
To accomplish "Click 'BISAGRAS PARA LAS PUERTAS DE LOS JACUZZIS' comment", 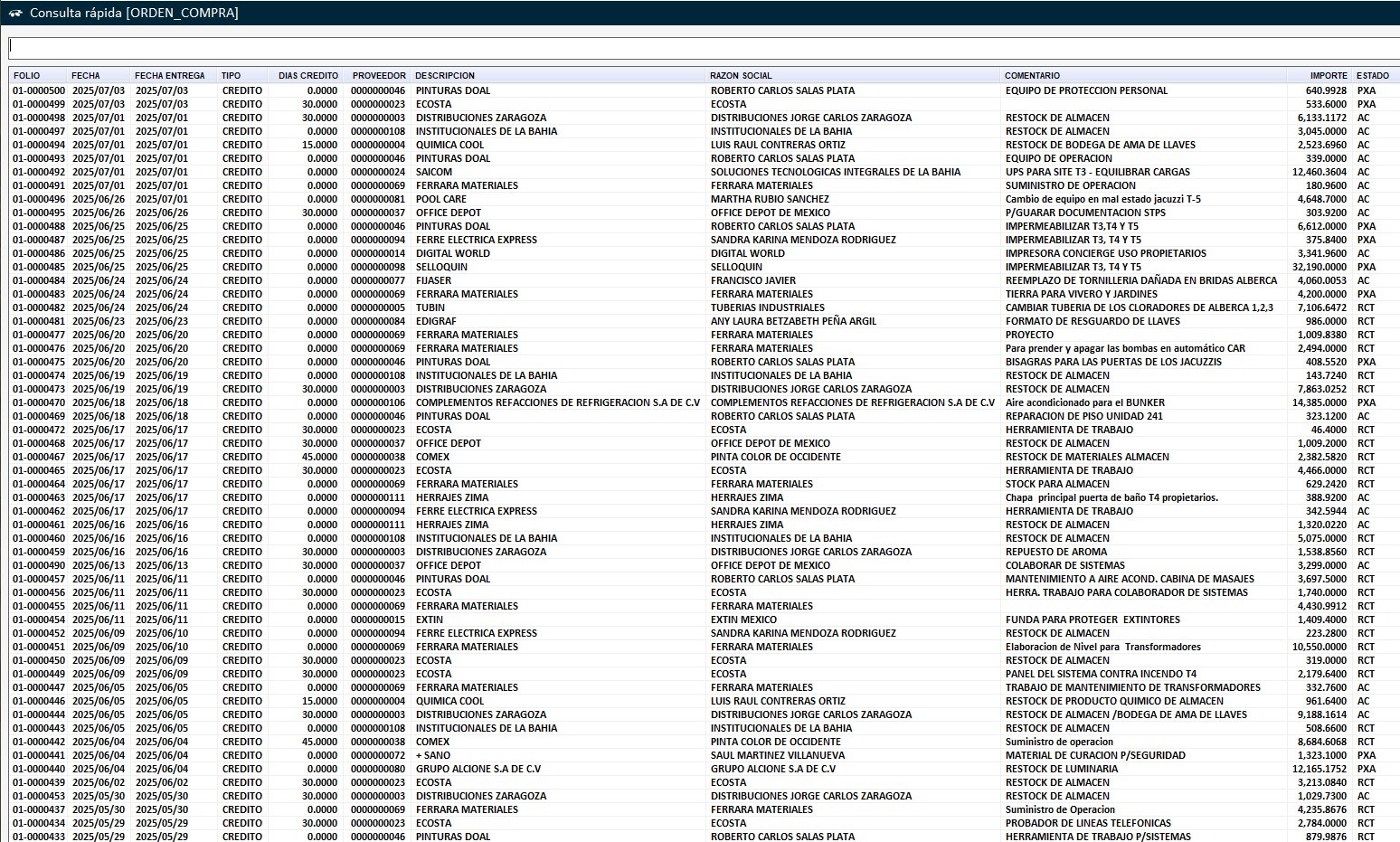I will pos(1113,362).
